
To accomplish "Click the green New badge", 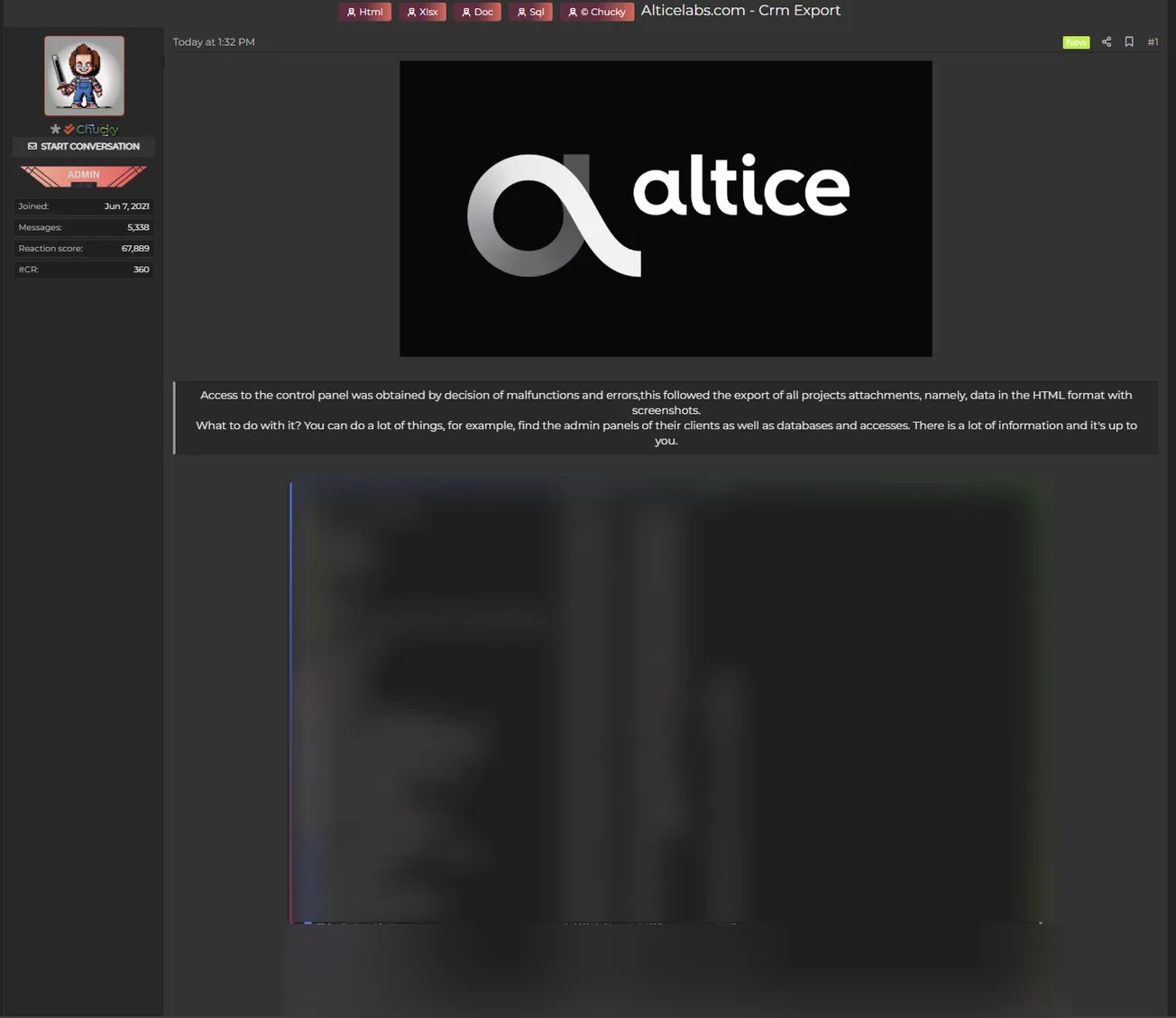I will tap(1075, 42).
